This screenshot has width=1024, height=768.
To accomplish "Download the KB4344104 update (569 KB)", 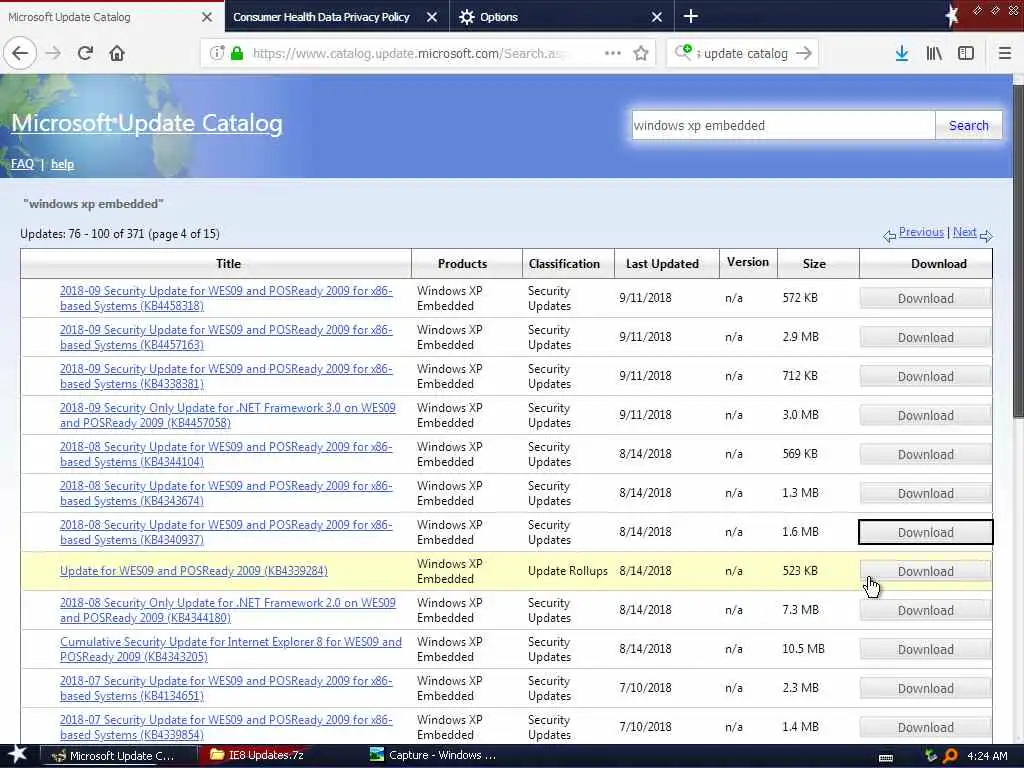I will pos(925,454).
